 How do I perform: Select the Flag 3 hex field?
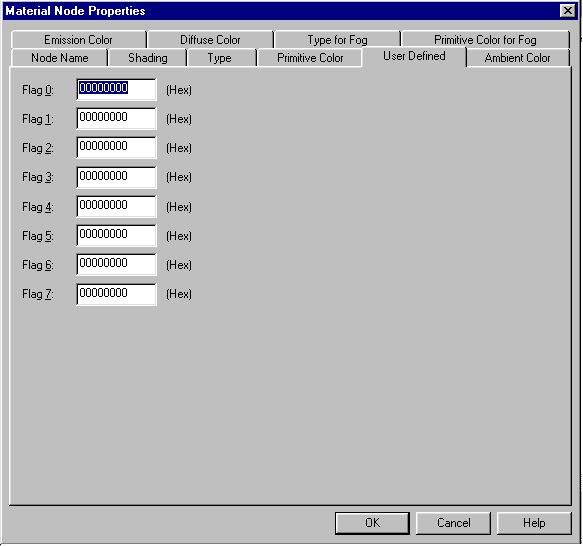point(116,177)
